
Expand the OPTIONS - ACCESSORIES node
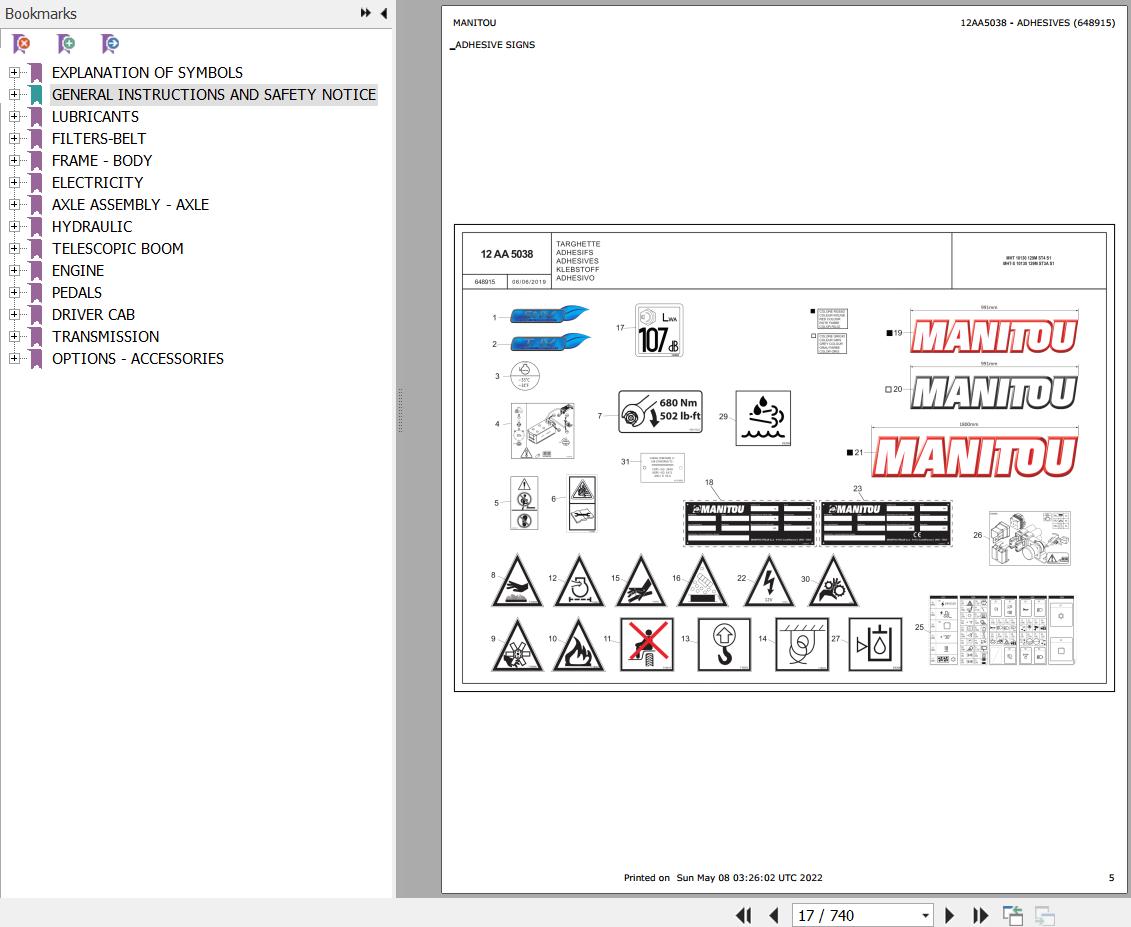[x=14, y=359]
